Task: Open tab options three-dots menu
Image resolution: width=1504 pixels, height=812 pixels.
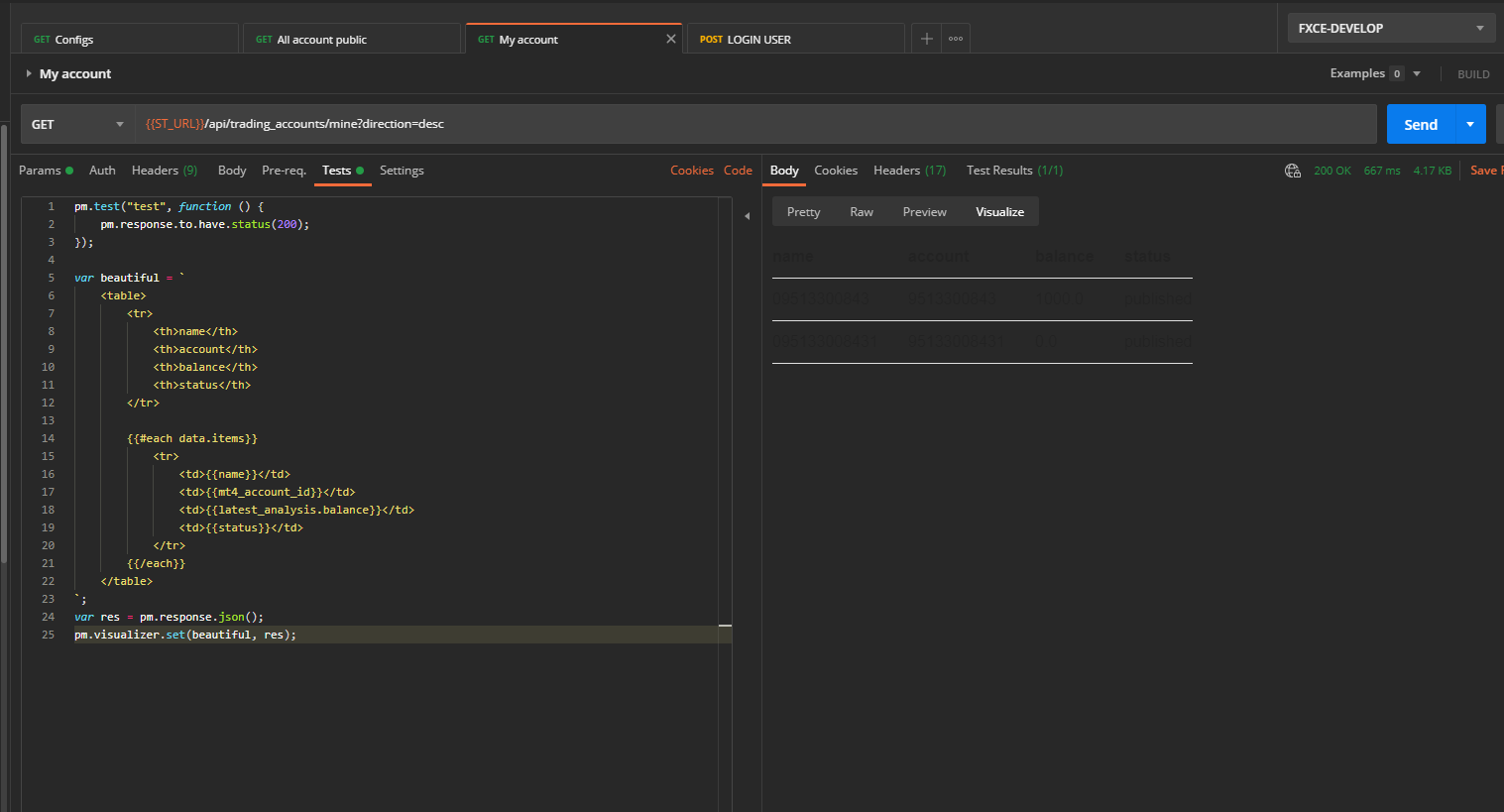Action: tap(956, 39)
